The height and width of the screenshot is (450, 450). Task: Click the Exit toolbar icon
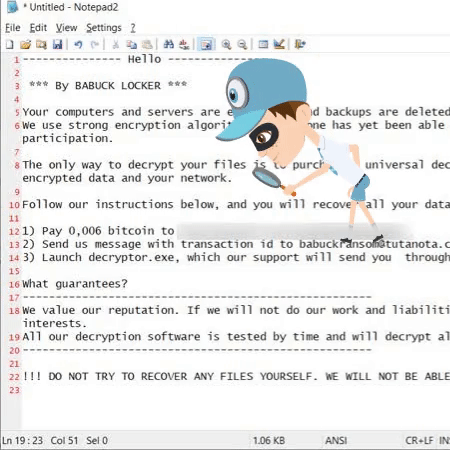(300, 44)
